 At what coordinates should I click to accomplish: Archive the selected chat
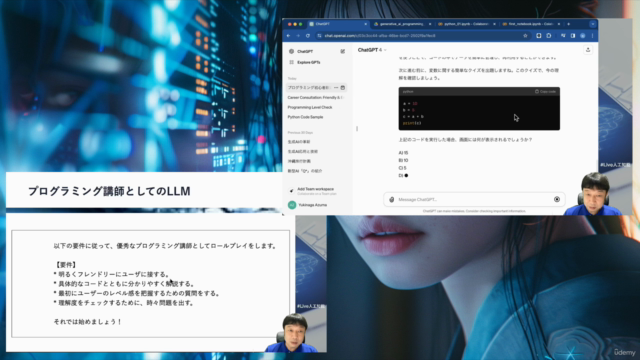tap(343, 88)
